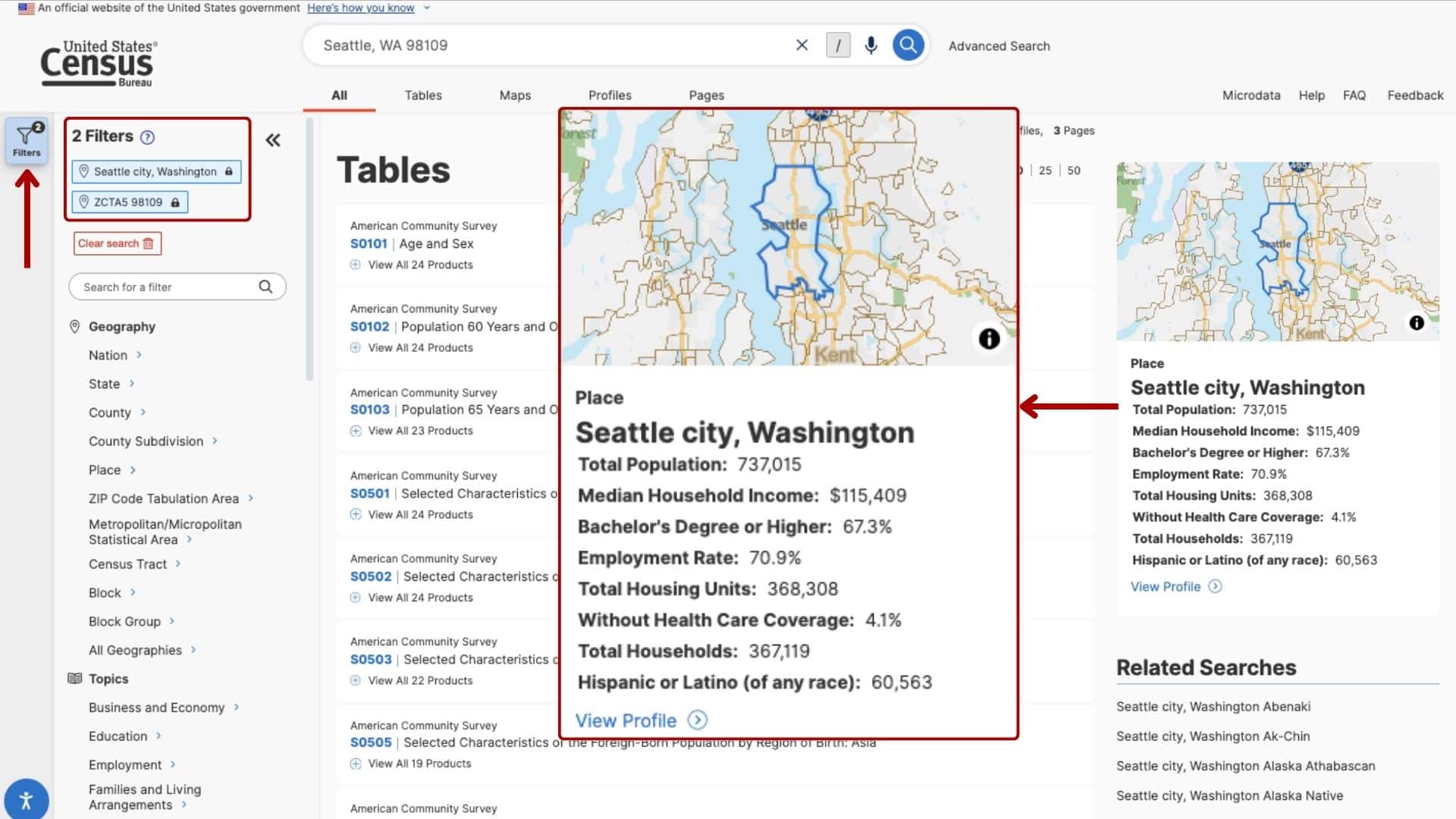Switch to the Maps tab
1456x819 pixels.
pyautogui.click(x=514, y=95)
